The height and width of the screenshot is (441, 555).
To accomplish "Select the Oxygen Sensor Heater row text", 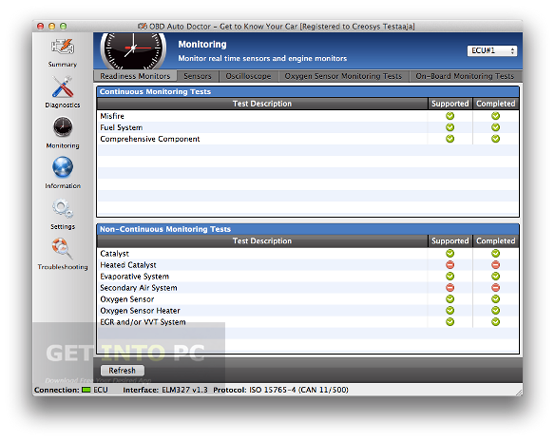I will click(140, 311).
